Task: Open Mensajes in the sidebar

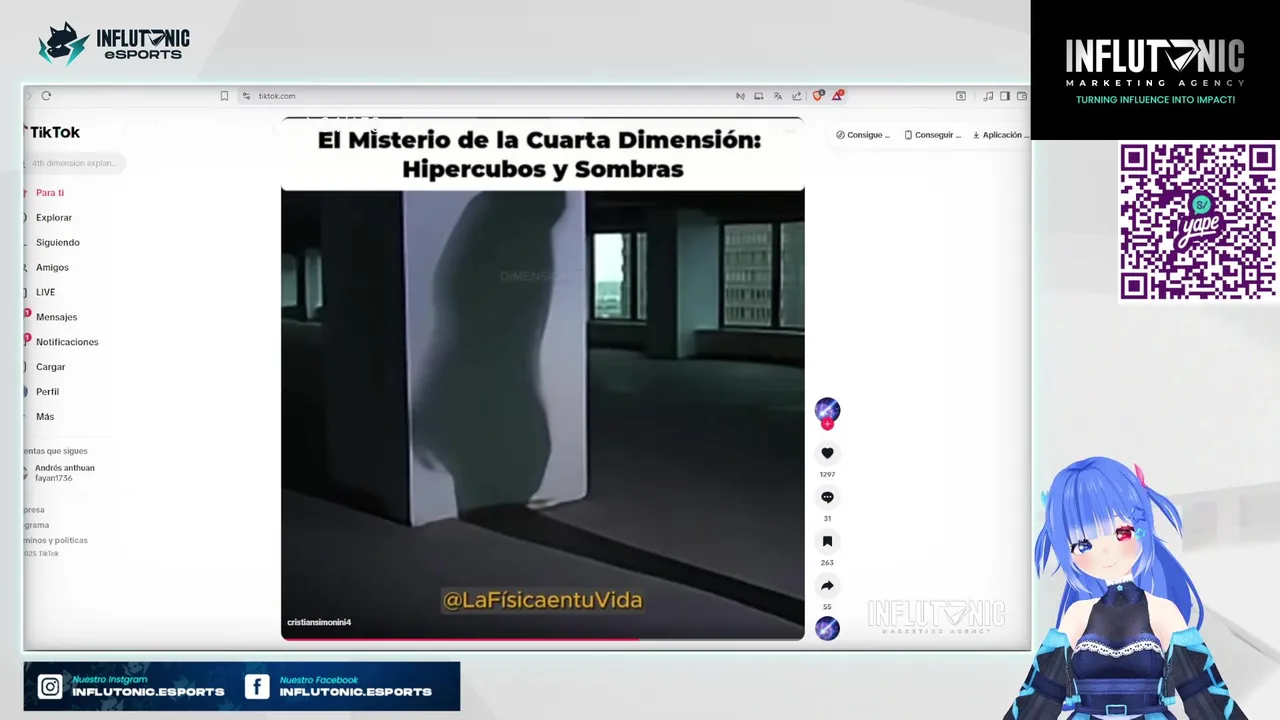Action: (x=56, y=317)
